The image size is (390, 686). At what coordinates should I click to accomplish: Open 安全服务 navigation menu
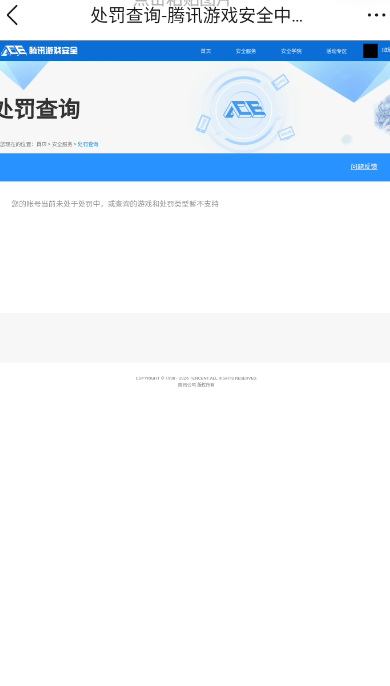(x=246, y=51)
